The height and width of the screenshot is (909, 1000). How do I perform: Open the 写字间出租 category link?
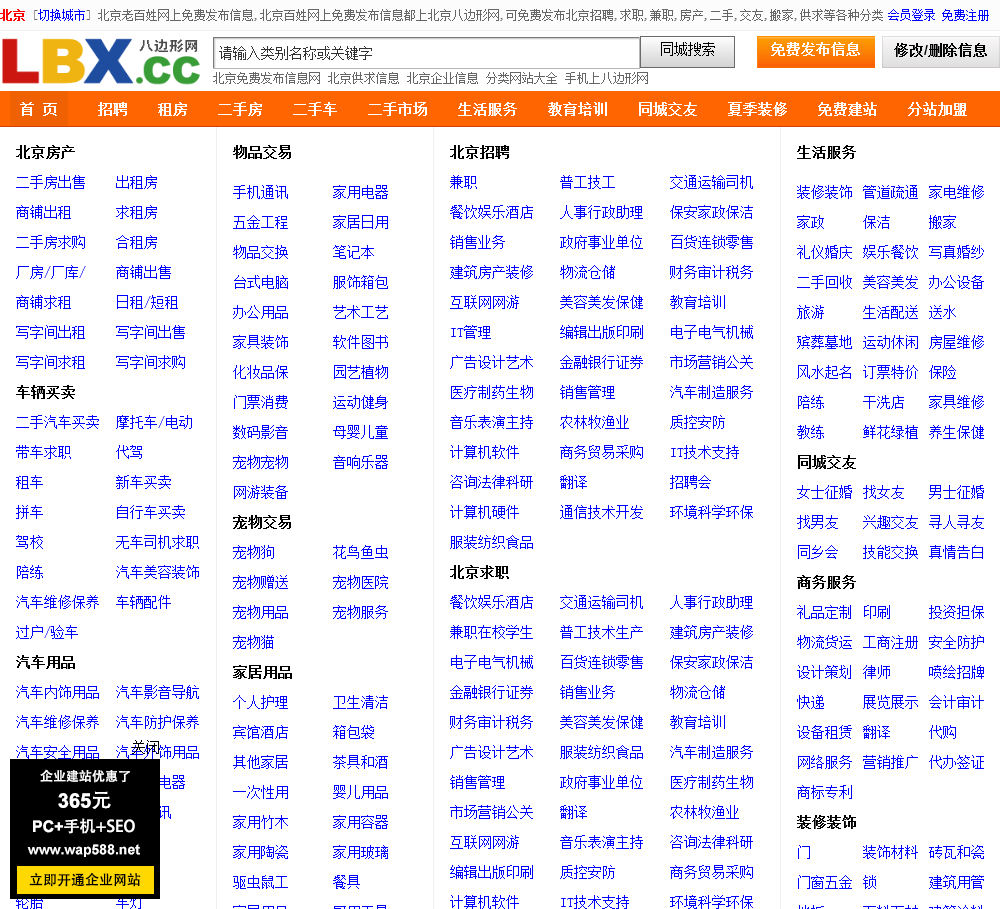pyautogui.click(x=50, y=332)
